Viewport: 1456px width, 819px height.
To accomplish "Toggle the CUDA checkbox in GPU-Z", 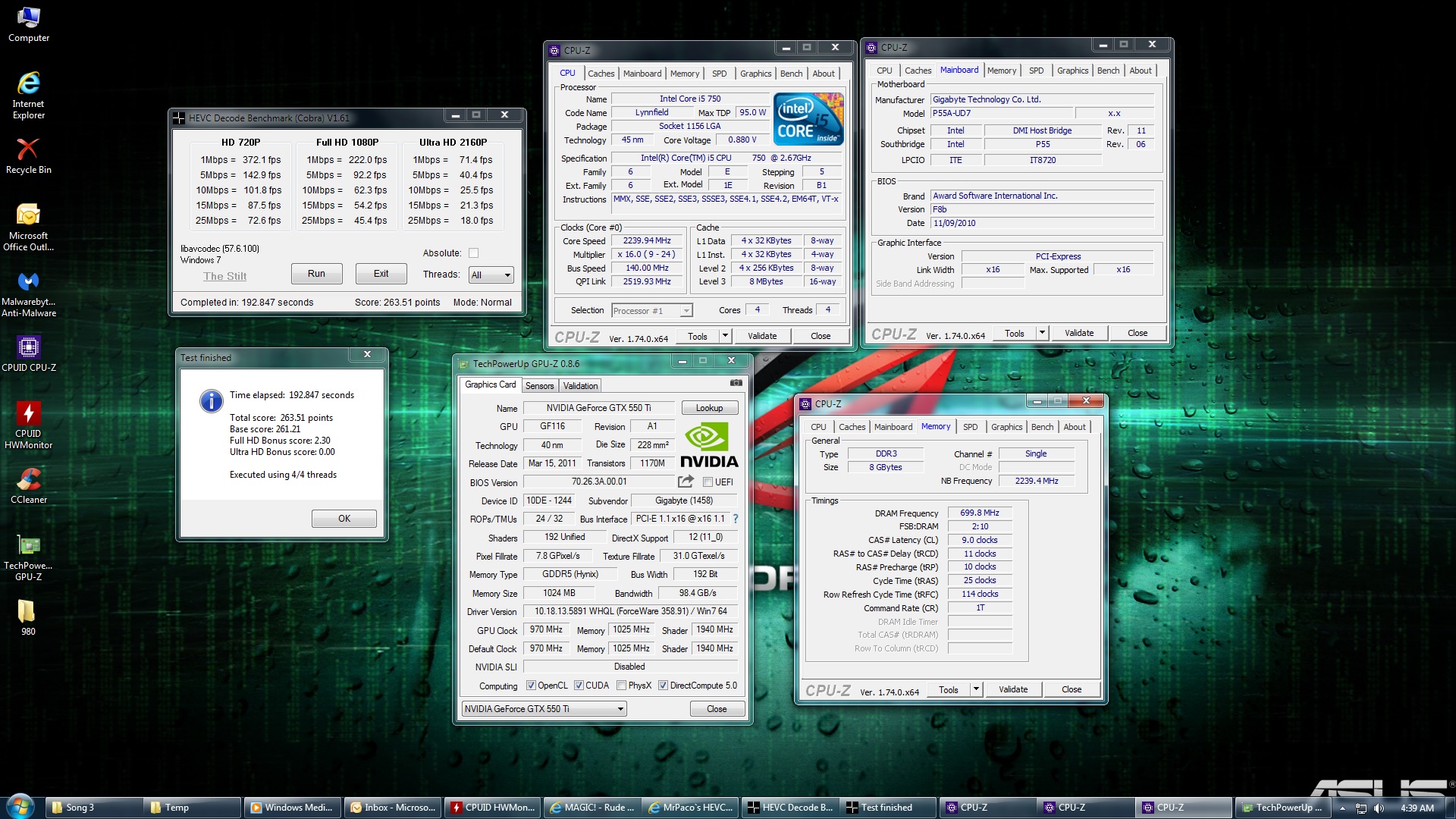I will point(579,686).
